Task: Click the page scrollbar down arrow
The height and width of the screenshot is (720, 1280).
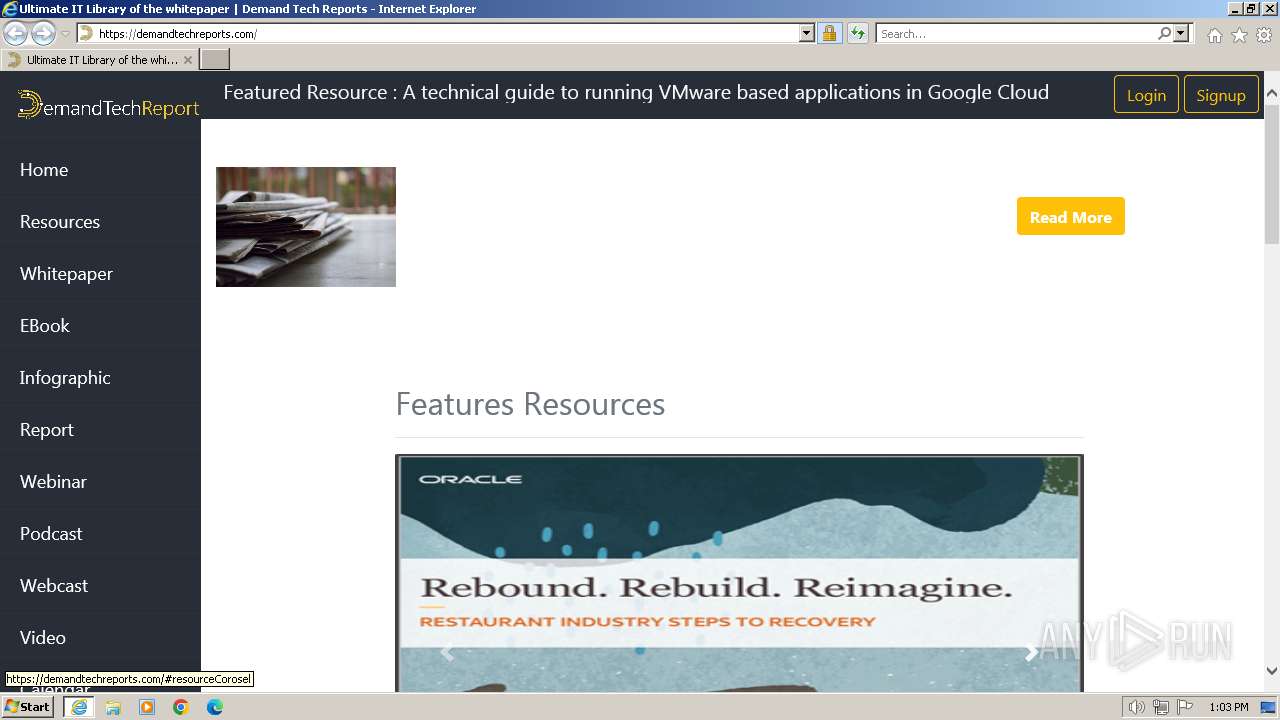Action: 1272,671
